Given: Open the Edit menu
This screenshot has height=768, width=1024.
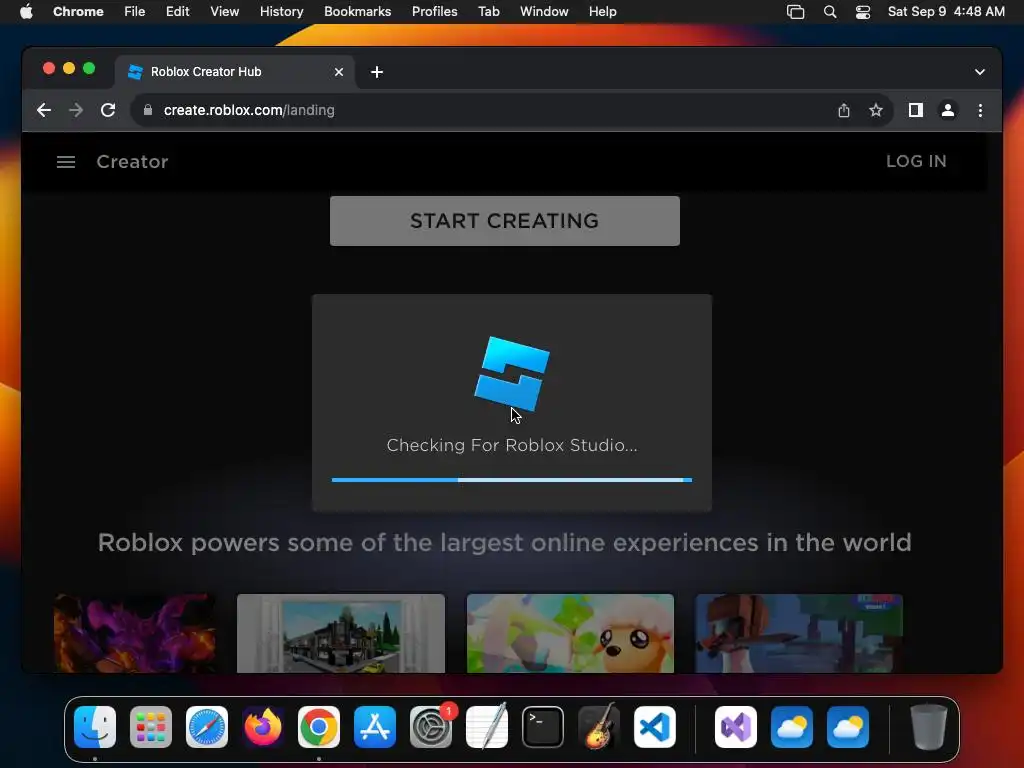Looking at the screenshot, I should pyautogui.click(x=178, y=12).
